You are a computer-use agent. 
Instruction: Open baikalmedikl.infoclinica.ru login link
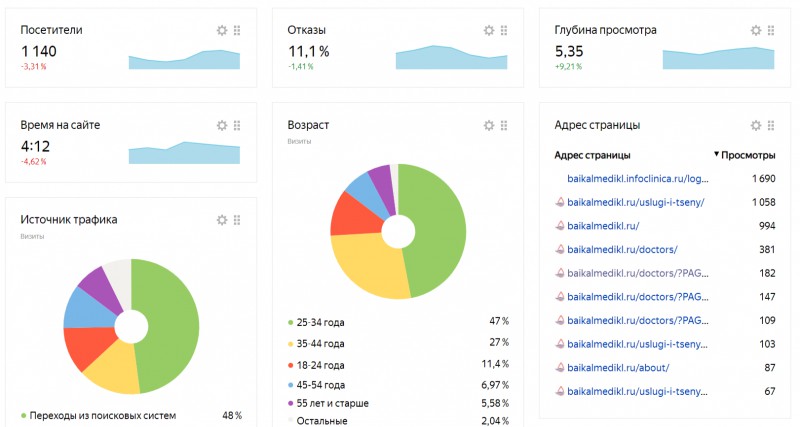[x=638, y=179]
